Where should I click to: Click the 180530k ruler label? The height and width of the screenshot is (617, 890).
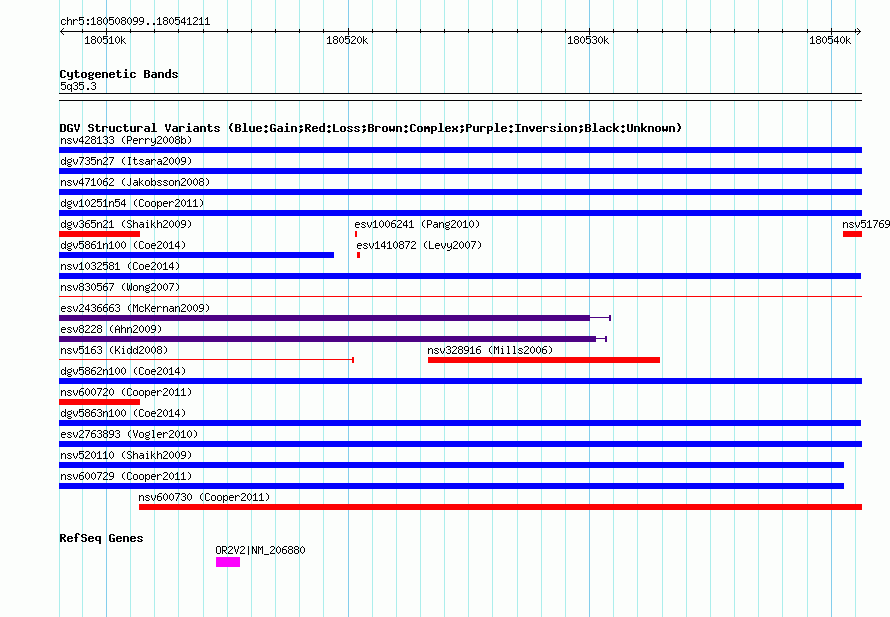[x=588, y=40]
